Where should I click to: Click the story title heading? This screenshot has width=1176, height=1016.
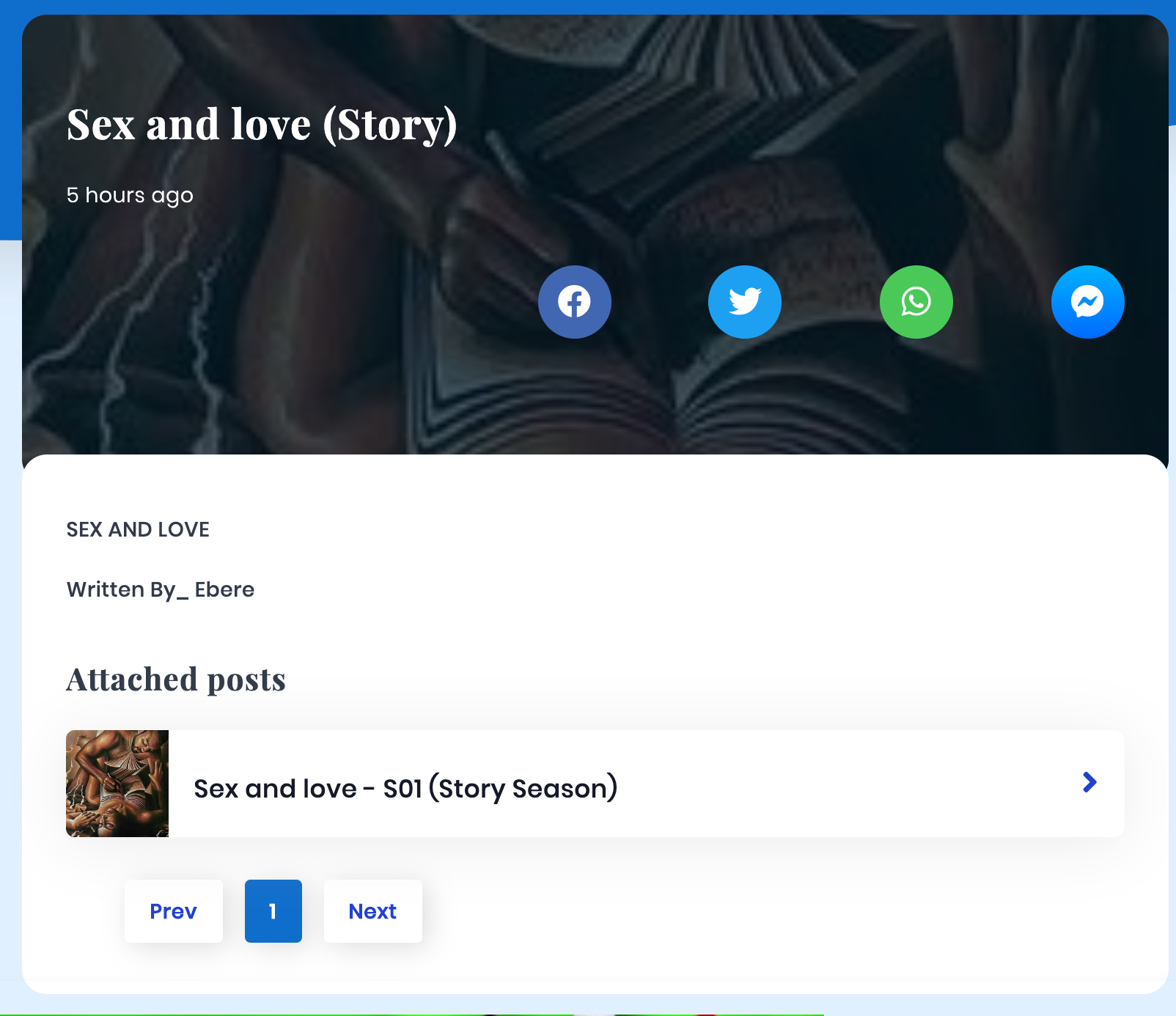[x=262, y=125]
